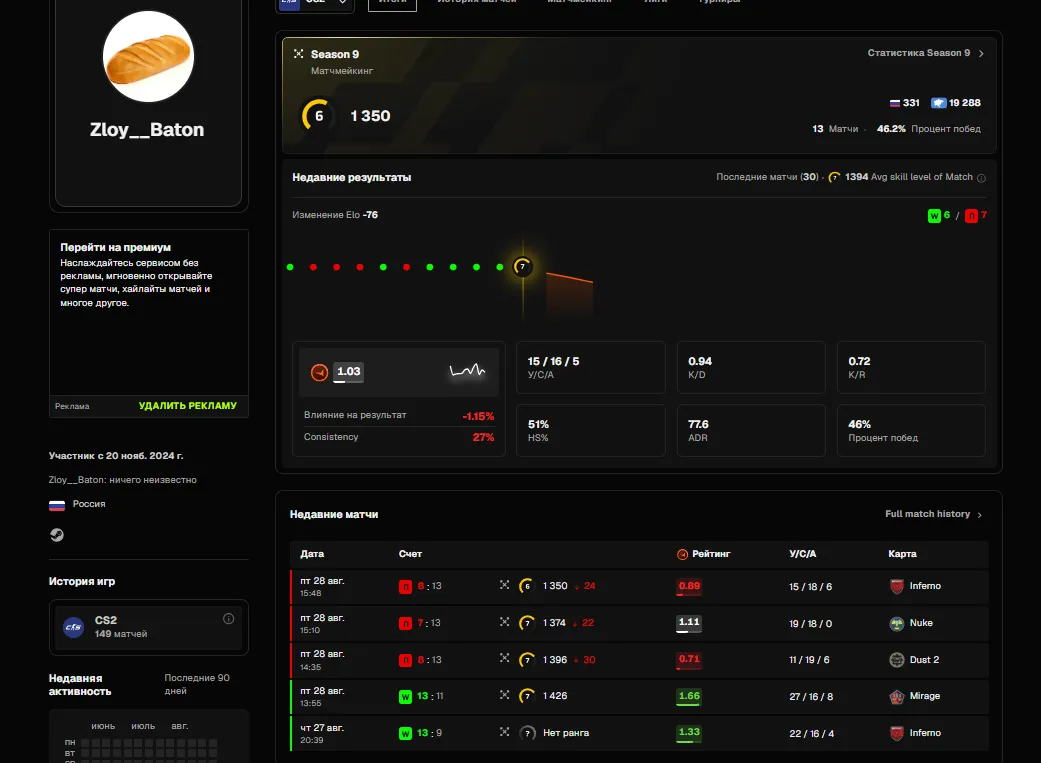This screenshot has height=763, width=1041.
Task: Click the Mirage map icon
Action: [896, 697]
